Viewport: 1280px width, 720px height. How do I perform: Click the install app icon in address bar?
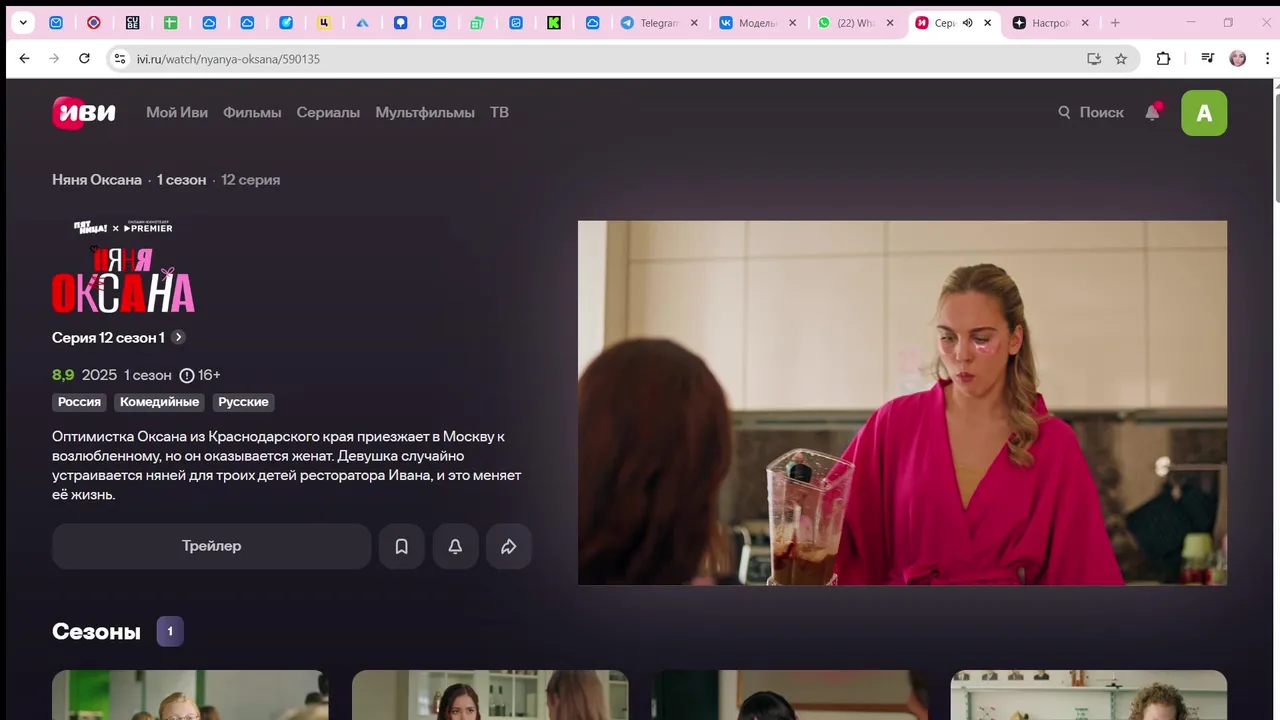(x=1094, y=59)
